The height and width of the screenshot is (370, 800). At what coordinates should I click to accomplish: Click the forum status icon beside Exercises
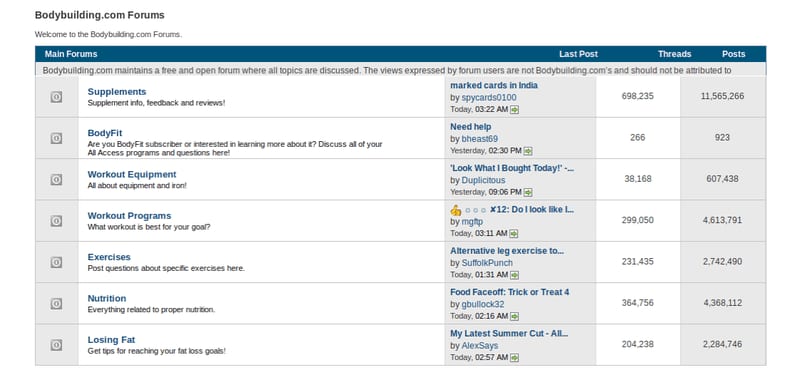coord(57,262)
